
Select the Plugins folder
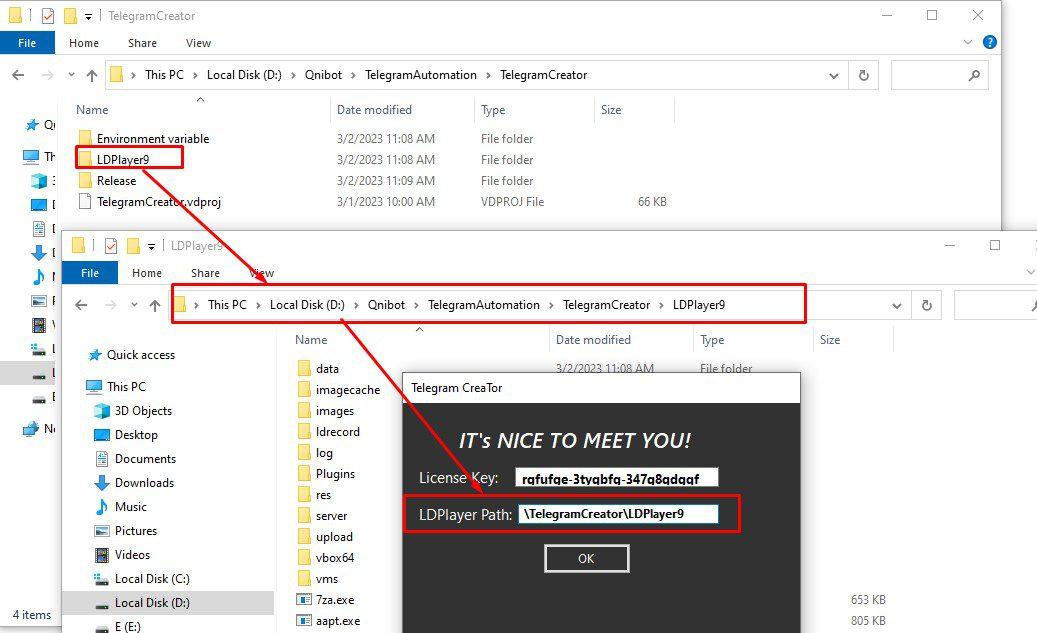click(x=335, y=474)
